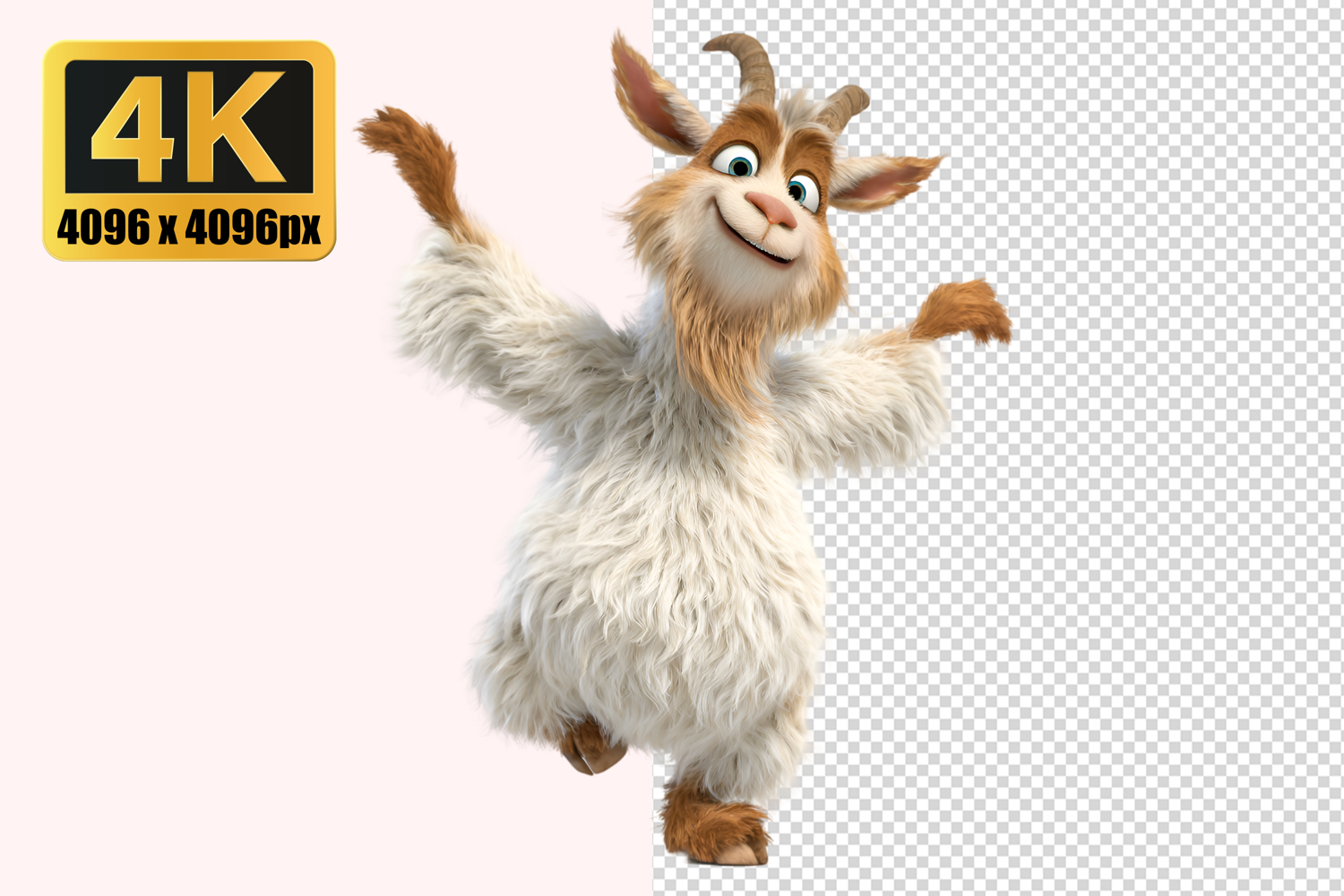Click the goat's eye nearest the checkerboard ear

pos(798,190)
